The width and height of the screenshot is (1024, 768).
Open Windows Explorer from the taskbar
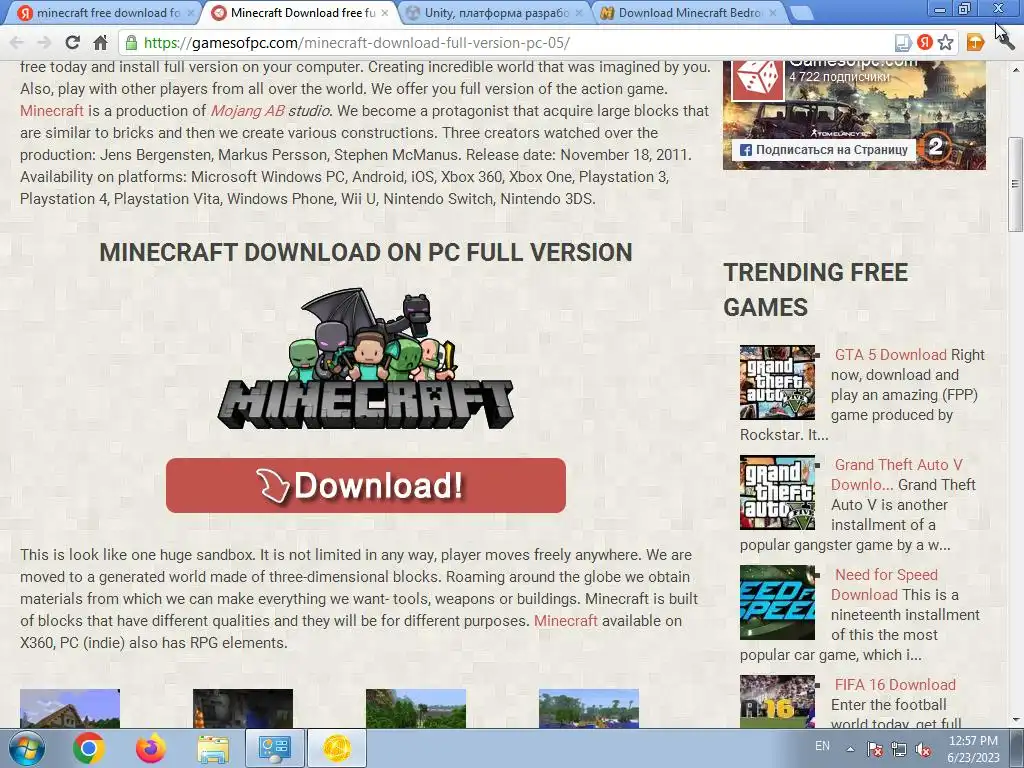(213, 748)
